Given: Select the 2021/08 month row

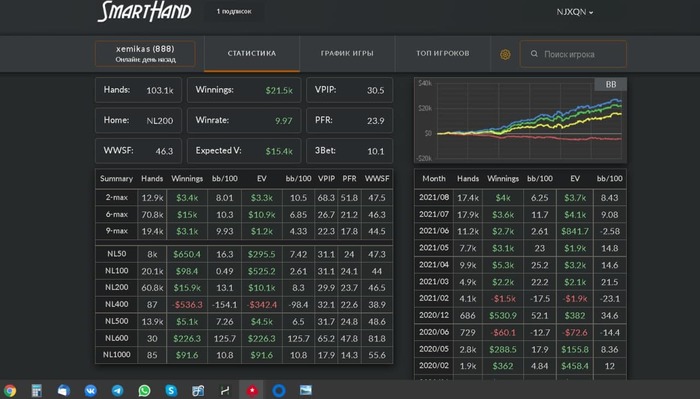Looking at the screenshot, I should 521,197.
